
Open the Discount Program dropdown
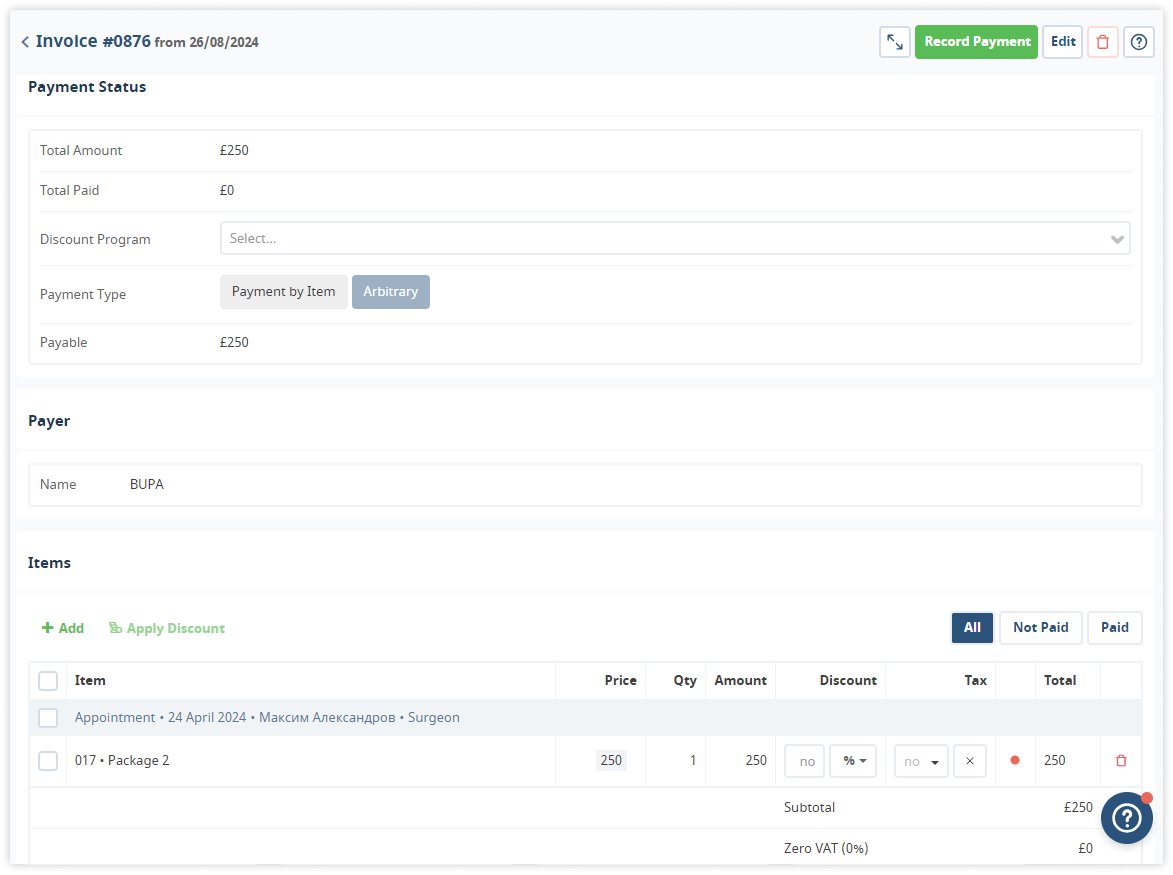click(x=675, y=239)
